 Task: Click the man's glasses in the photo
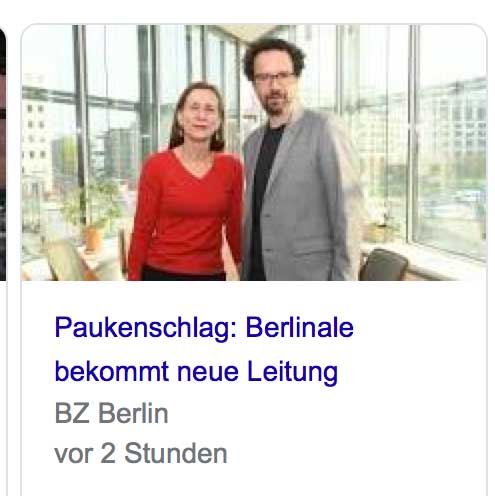click(274, 77)
